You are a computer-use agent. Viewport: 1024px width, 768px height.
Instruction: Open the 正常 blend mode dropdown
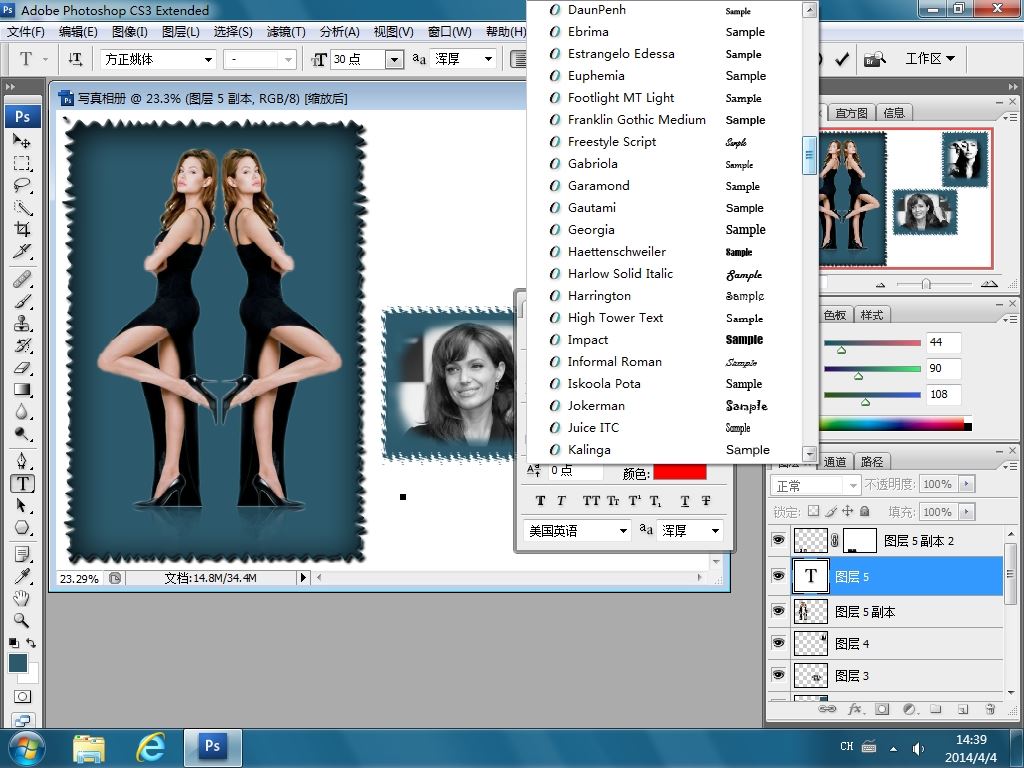(x=851, y=485)
